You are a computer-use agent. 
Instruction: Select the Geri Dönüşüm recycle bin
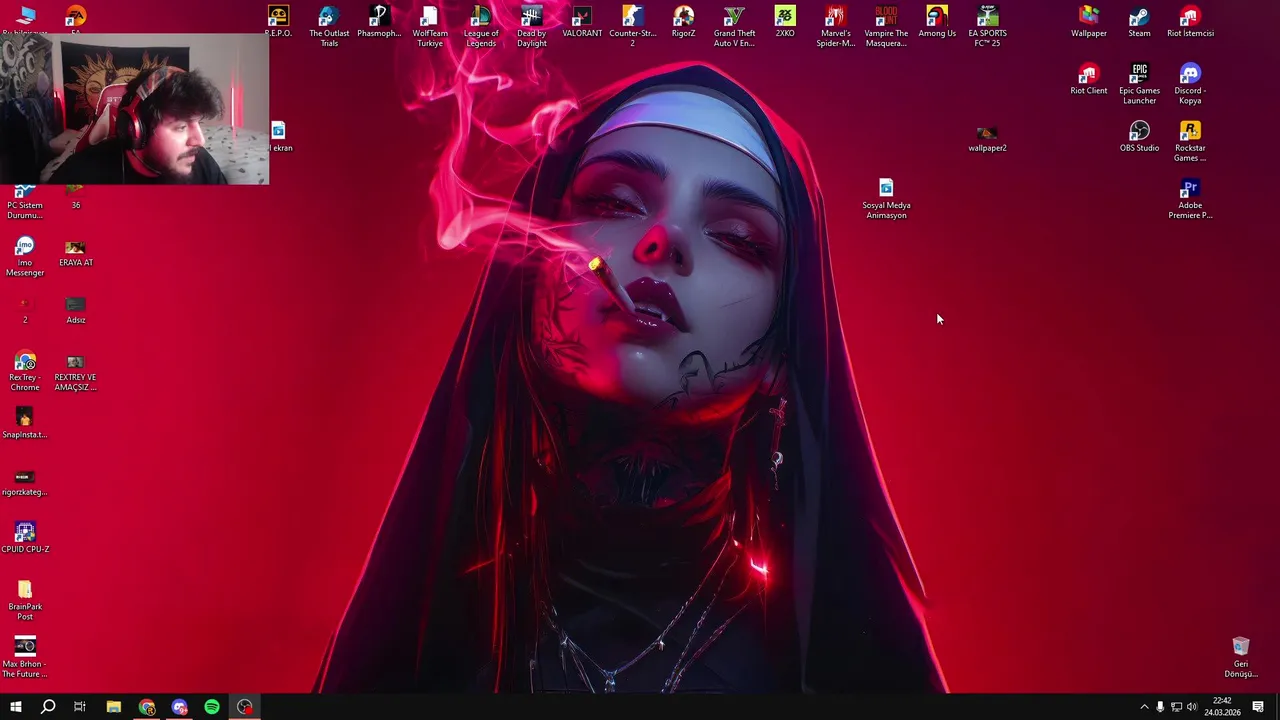1240,657
